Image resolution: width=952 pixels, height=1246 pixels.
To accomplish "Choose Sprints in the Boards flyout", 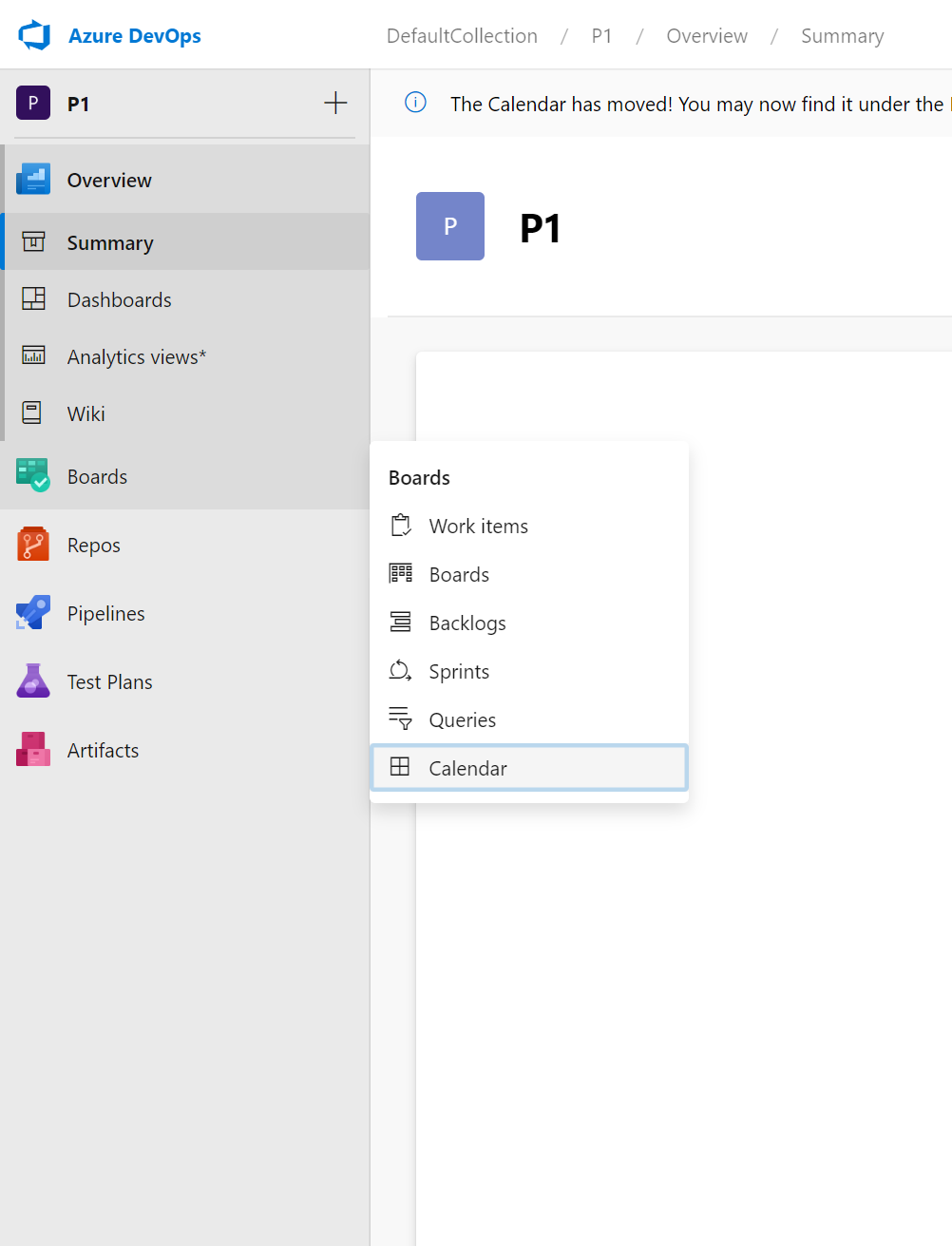I will pyautogui.click(x=459, y=671).
